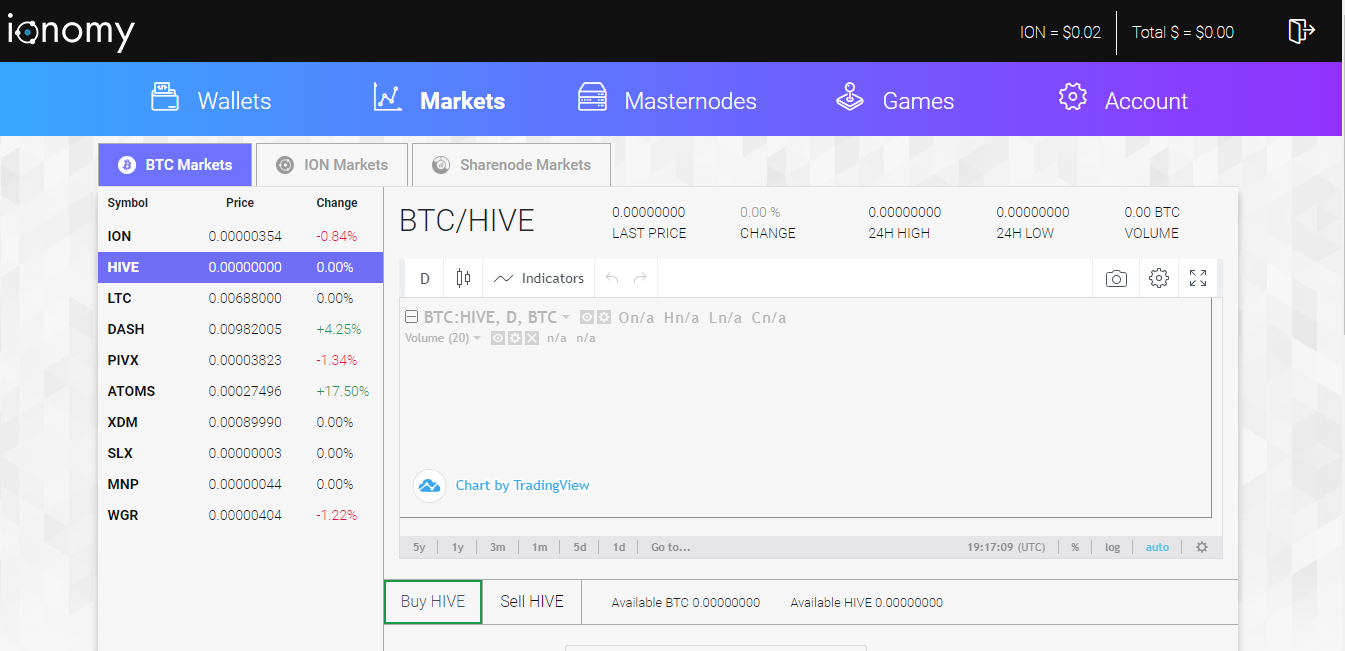
Task: Select the HIVE market row
Action: pyautogui.click(x=240, y=267)
